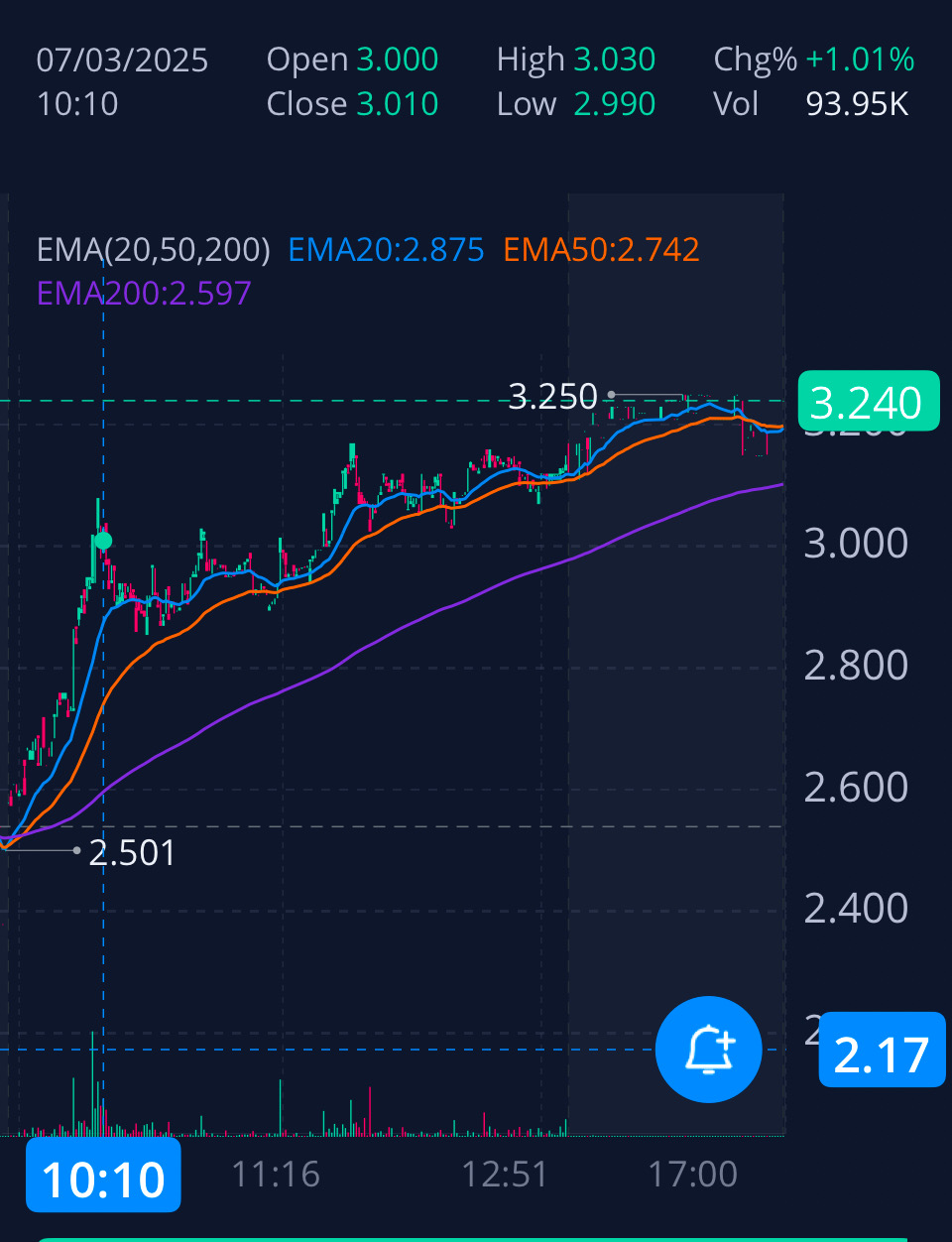952x1242 pixels.
Task: Tap the 2.600 price axis label
Action: click(x=856, y=788)
